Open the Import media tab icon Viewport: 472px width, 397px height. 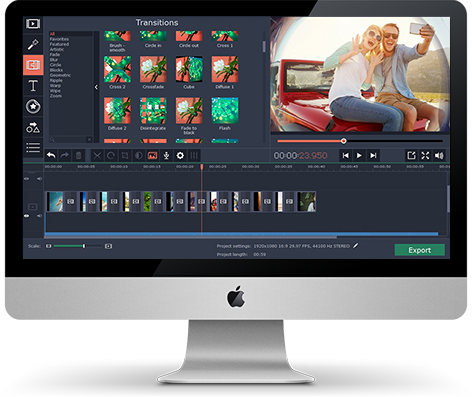(x=33, y=24)
